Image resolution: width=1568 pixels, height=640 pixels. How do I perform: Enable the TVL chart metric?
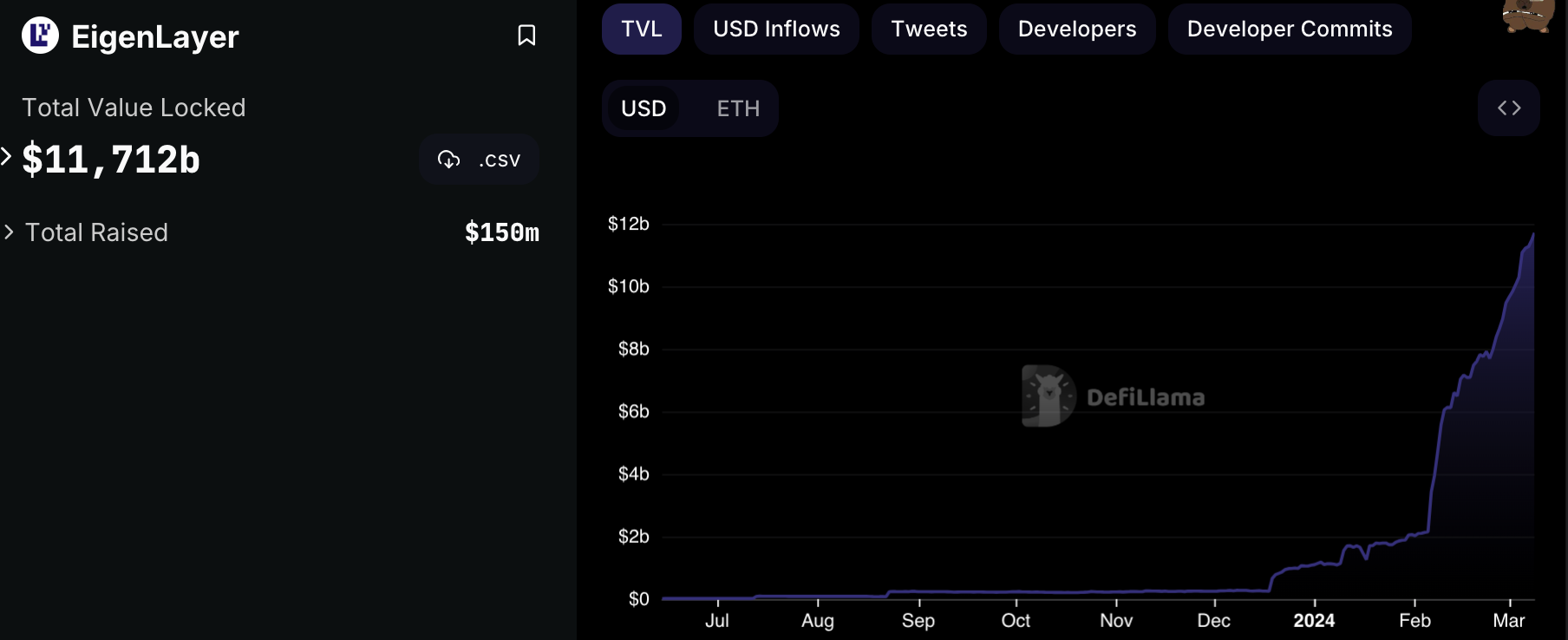pos(642,29)
